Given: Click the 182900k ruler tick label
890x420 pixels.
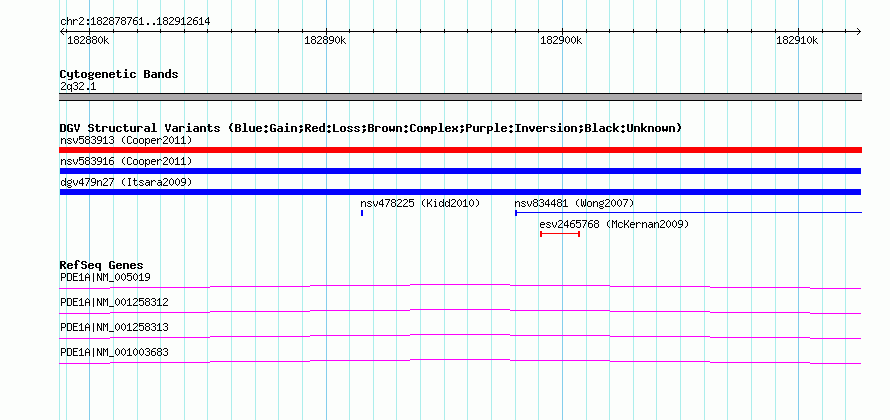Looking at the screenshot, I should pyautogui.click(x=561, y=40).
